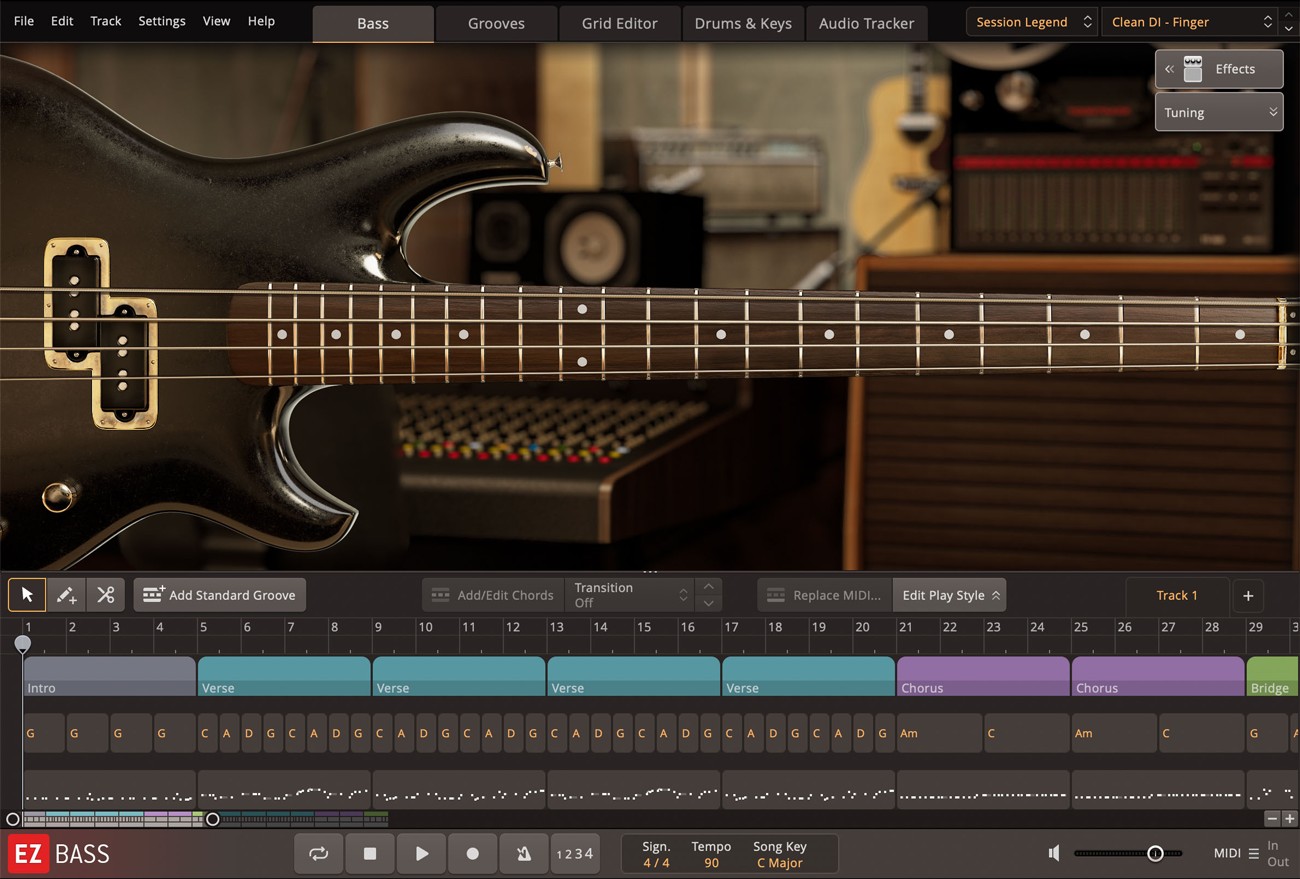Switch to the Audio Tracker tab
This screenshot has width=1300, height=879.
[x=867, y=24]
